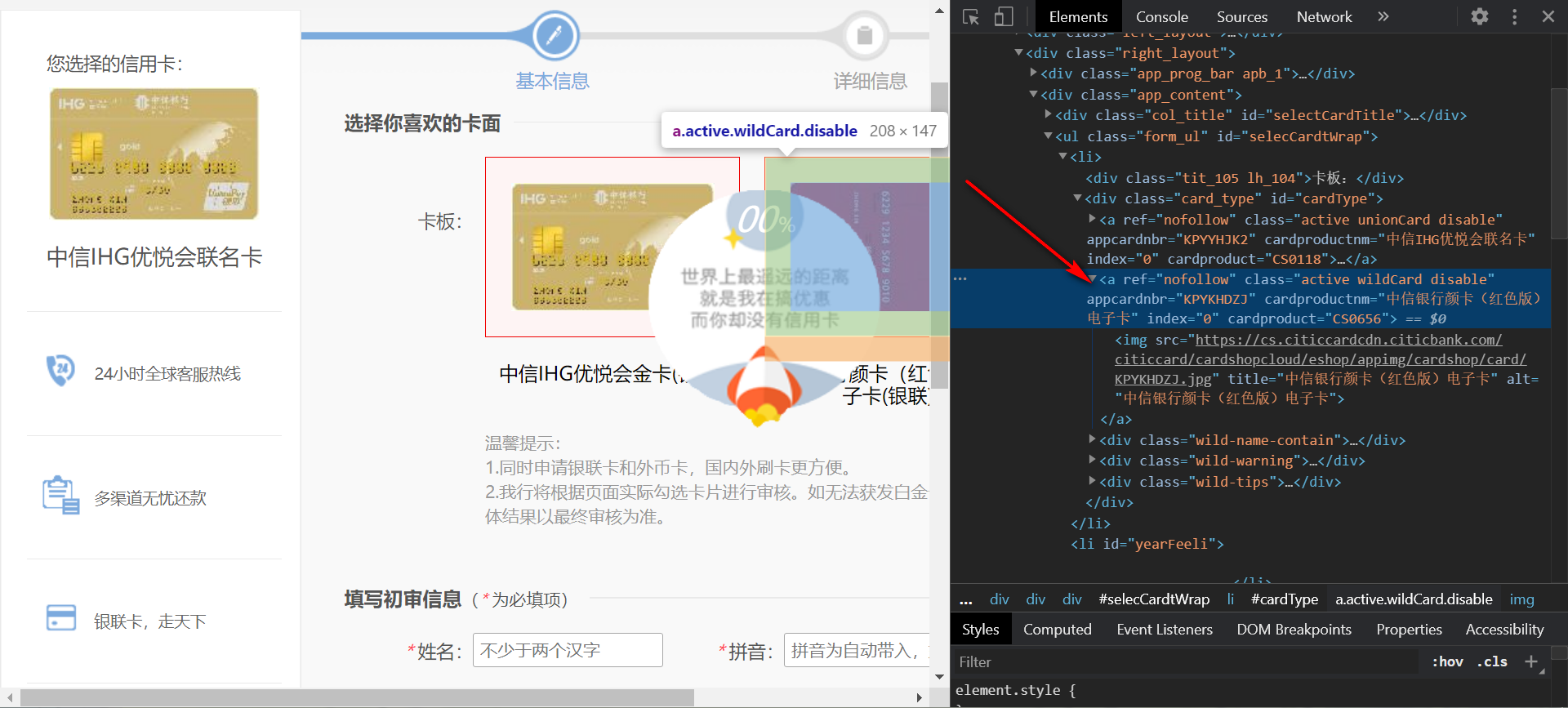Open the DevTools three-dot customize menu
The height and width of the screenshot is (708, 1568).
1514,17
